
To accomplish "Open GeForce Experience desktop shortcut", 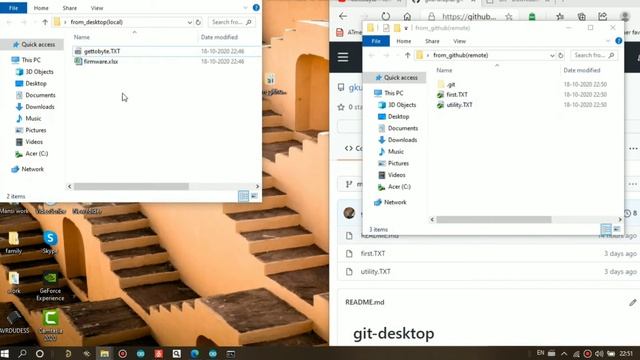I will point(50,287).
